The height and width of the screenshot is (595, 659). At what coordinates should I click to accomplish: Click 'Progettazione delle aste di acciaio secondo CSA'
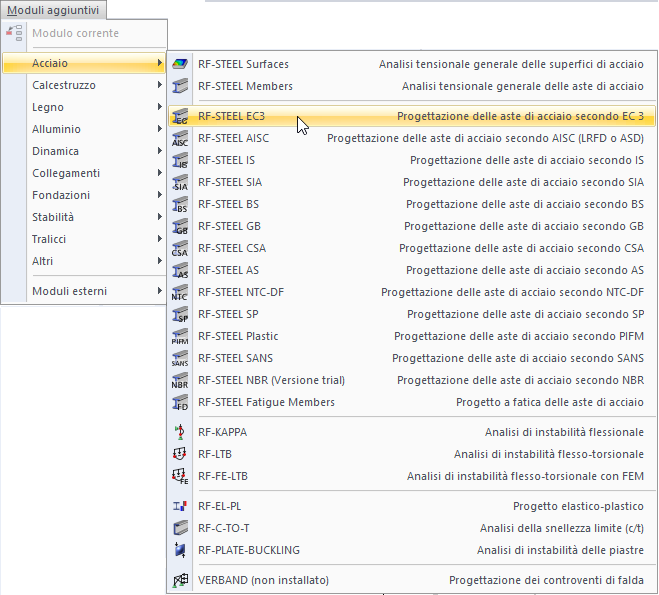pos(522,248)
